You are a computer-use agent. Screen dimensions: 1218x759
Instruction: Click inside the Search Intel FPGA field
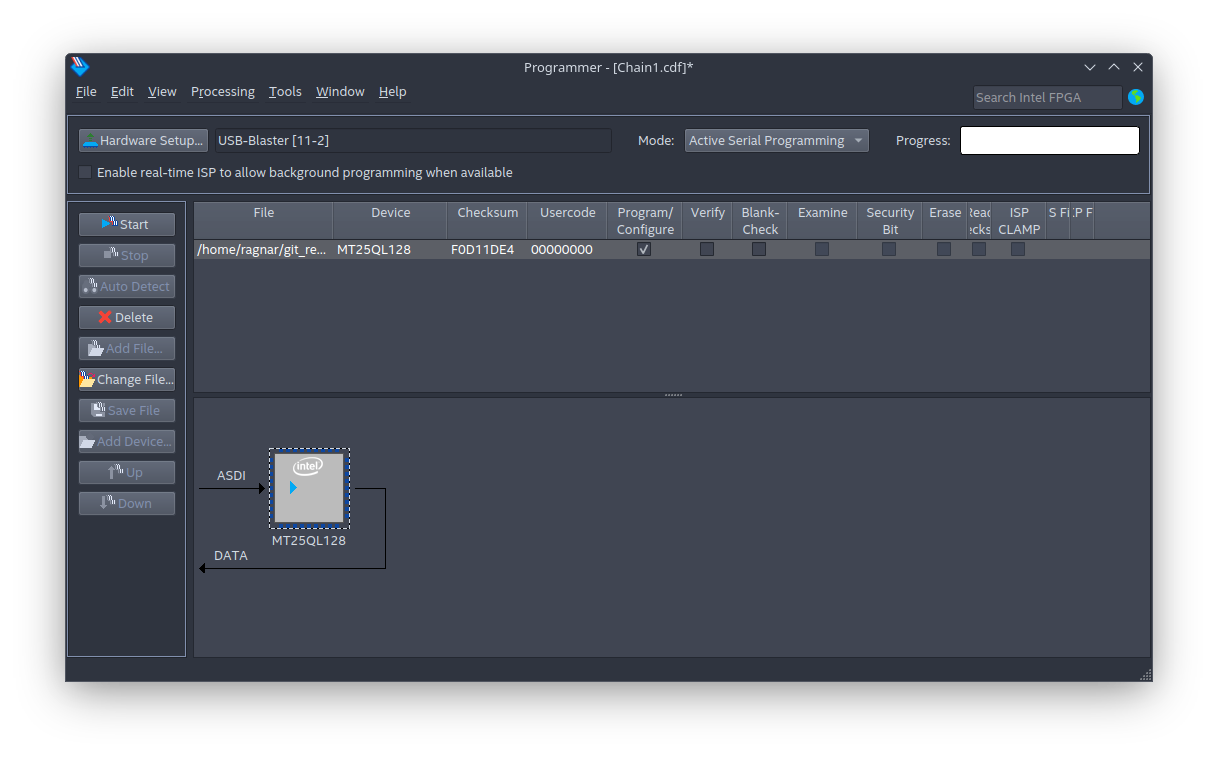[x=1046, y=97]
